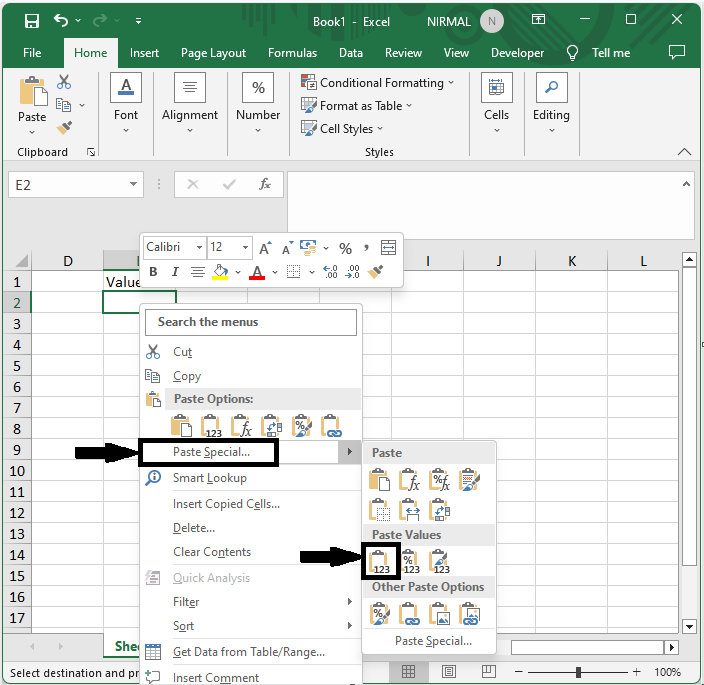Click the Comma Style icon in the mini toolbar
This screenshot has height=685, width=704.
click(366, 248)
